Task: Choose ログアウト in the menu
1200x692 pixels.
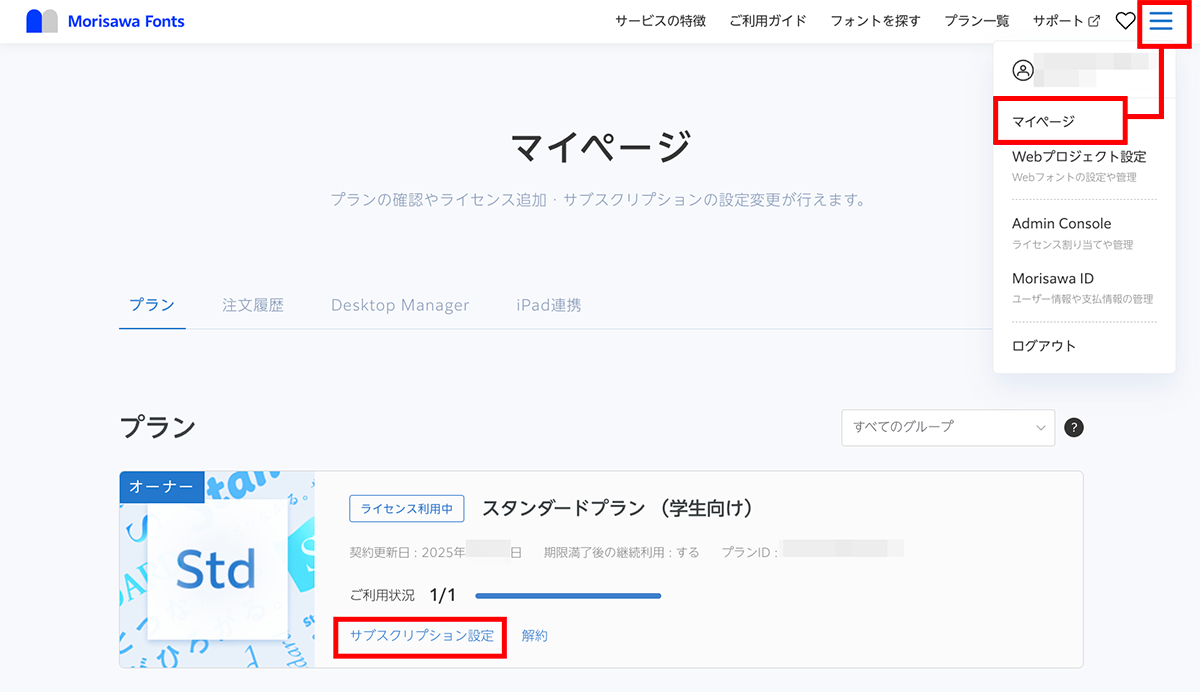Action: click(1044, 346)
